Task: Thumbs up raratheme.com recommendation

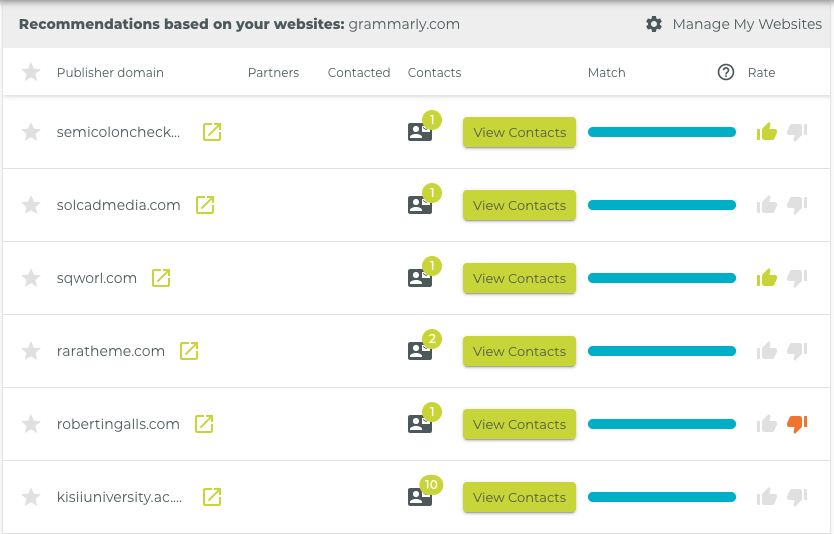Action: tap(766, 351)
